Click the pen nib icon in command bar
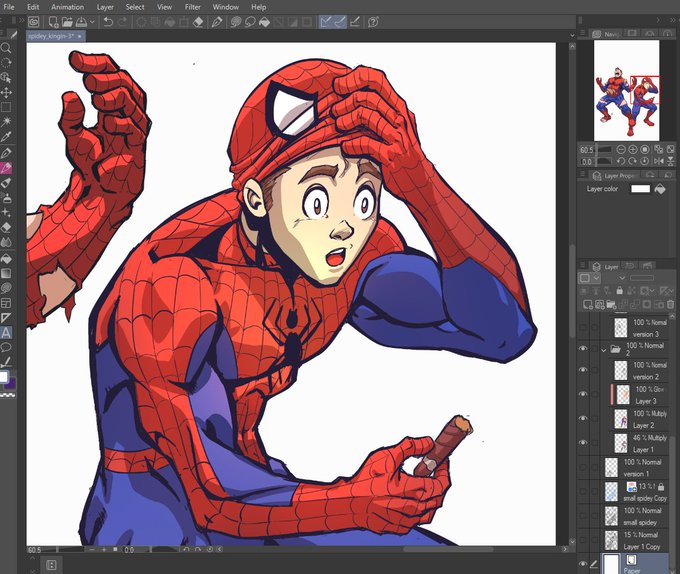Viewport: 680px width, 574px height. click(x=217, y=22)
